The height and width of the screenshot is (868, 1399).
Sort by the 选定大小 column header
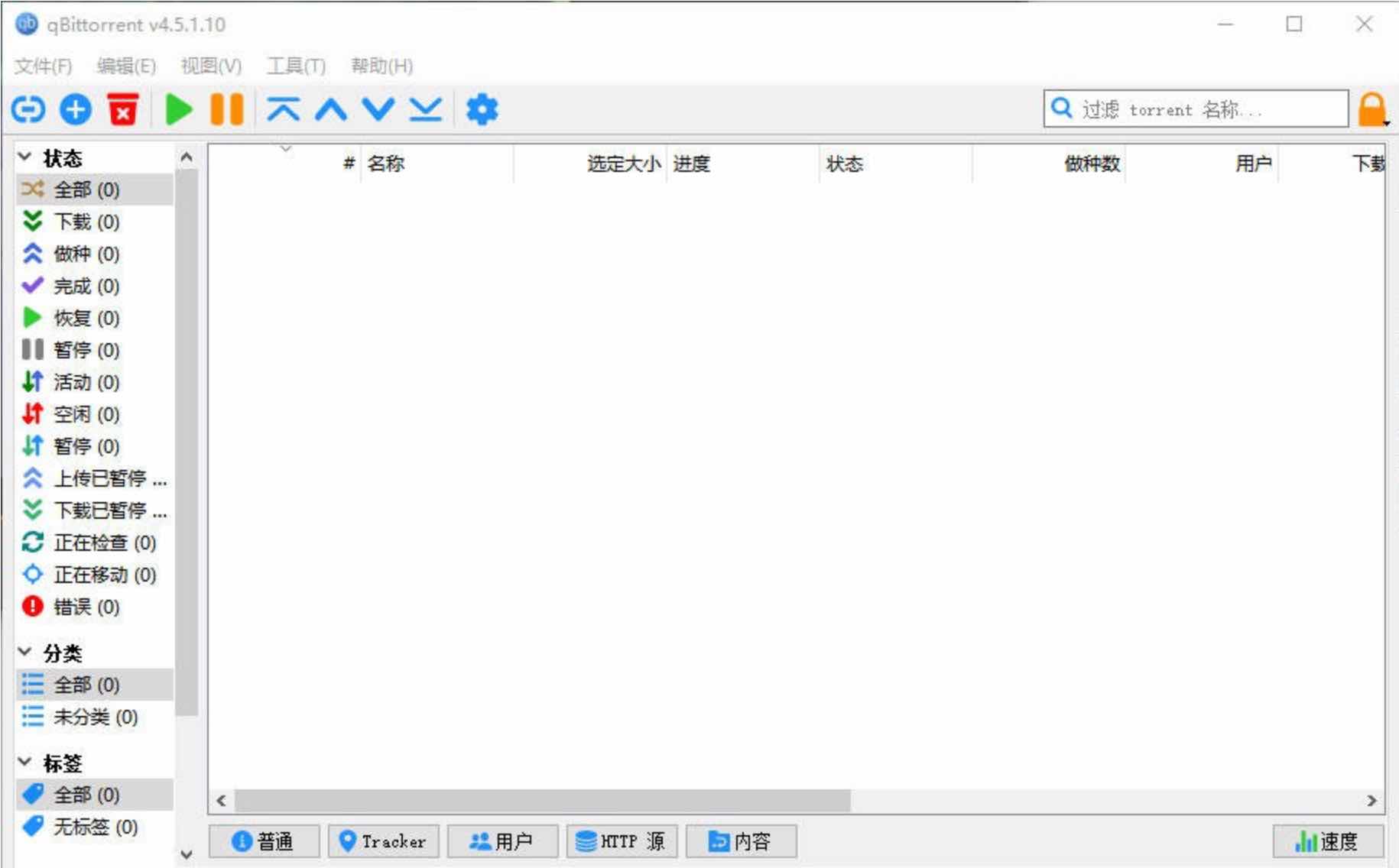click(589, 164)
